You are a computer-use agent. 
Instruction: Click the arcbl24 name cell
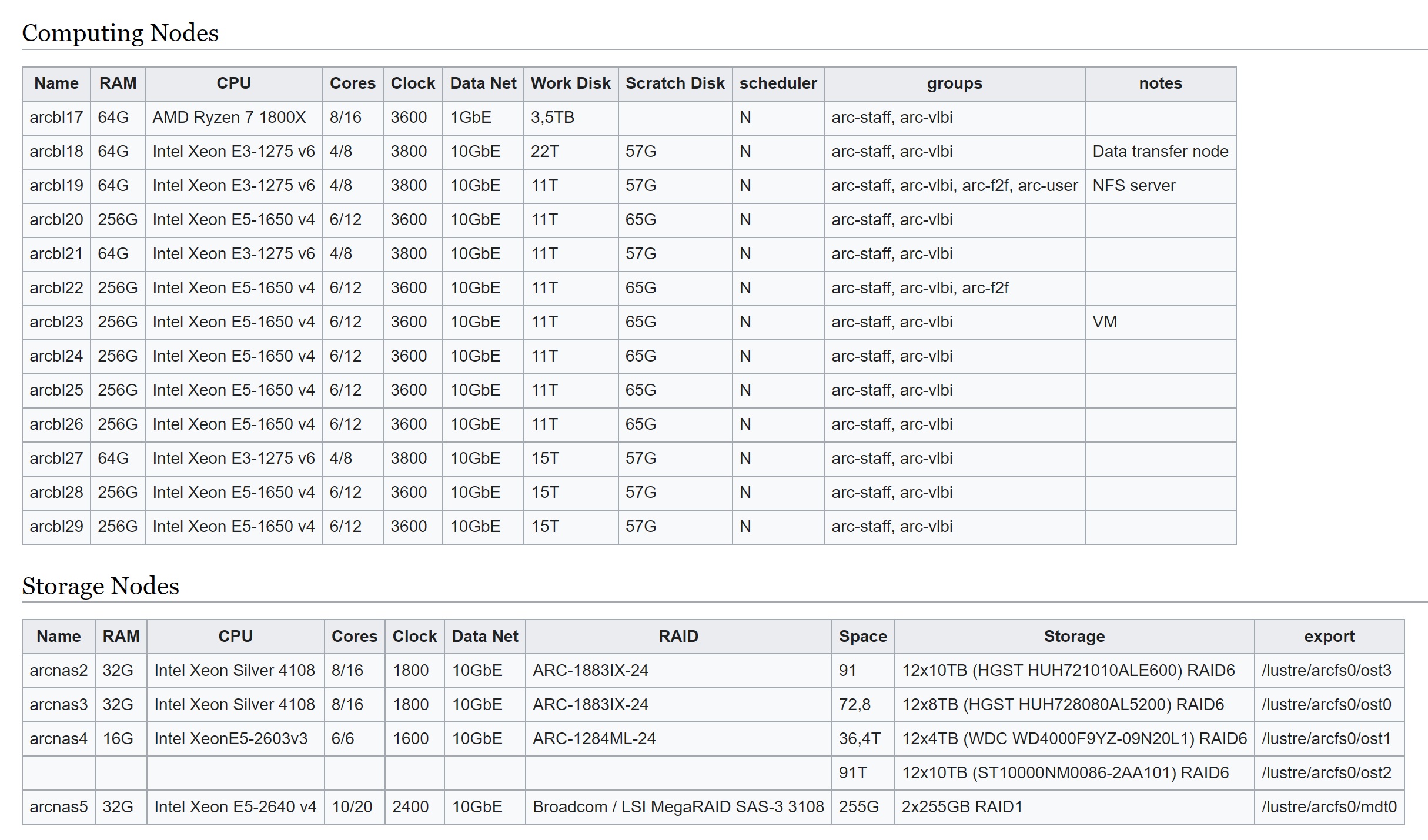pyautogui.click(x=56, y=356)
